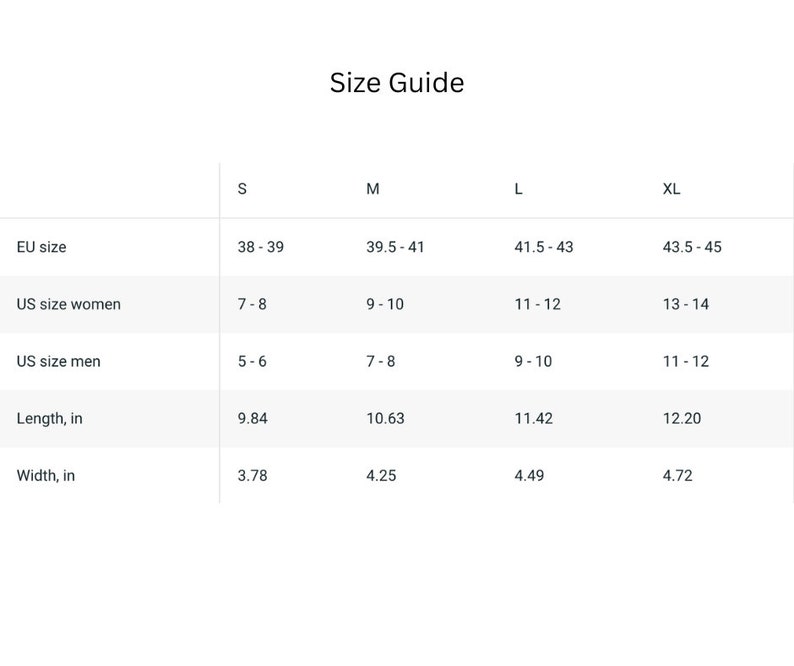
Task: Click the Length, in row label
Action: point(50,418)
